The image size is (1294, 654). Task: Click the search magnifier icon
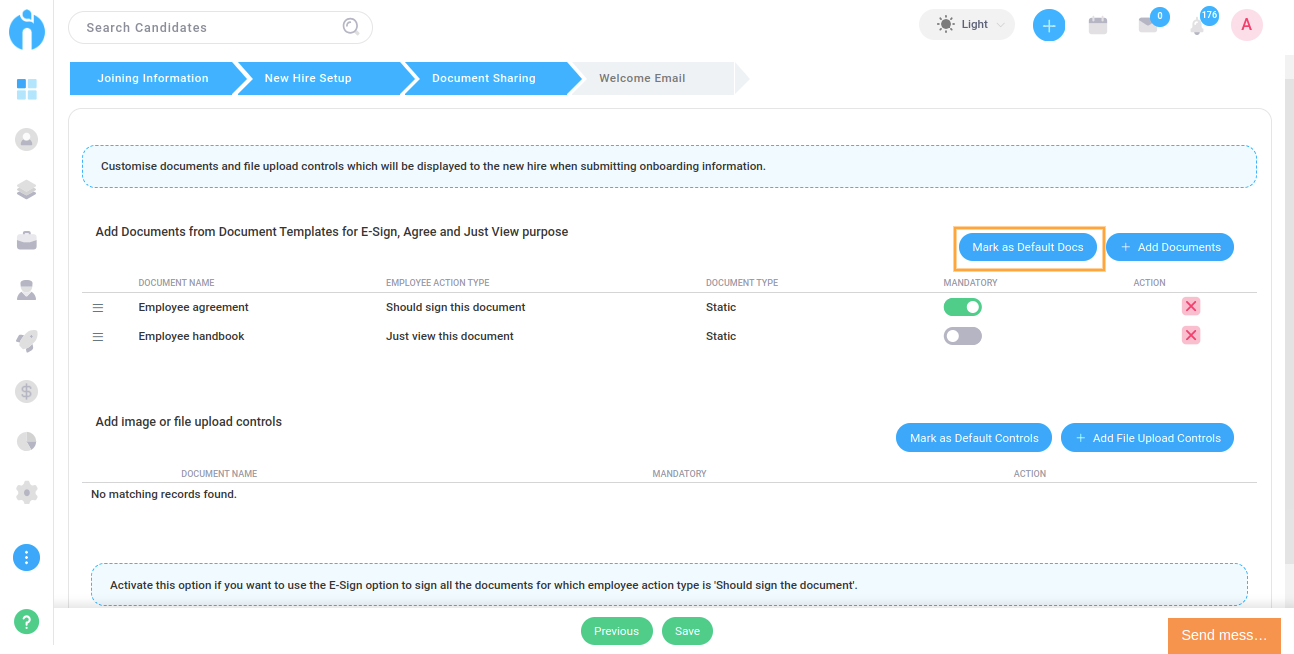[351, 27]
